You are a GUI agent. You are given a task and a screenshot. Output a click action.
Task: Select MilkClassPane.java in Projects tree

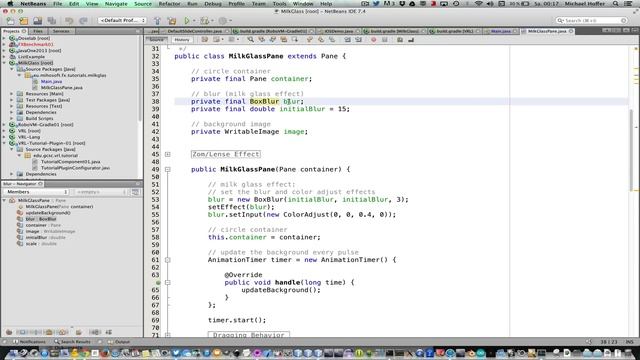(62, 87)
